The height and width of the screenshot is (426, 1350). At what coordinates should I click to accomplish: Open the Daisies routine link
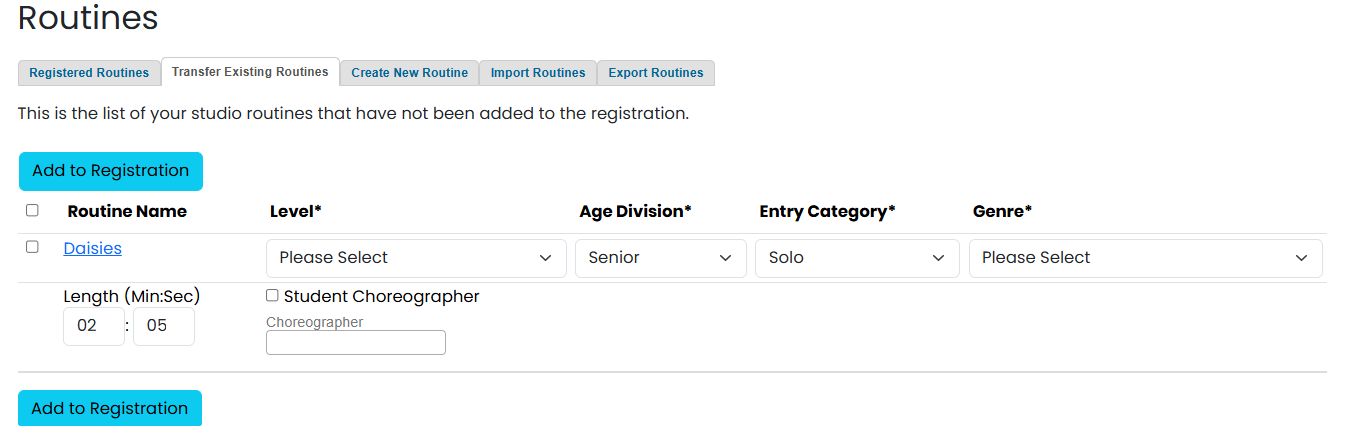click(92, 248)
